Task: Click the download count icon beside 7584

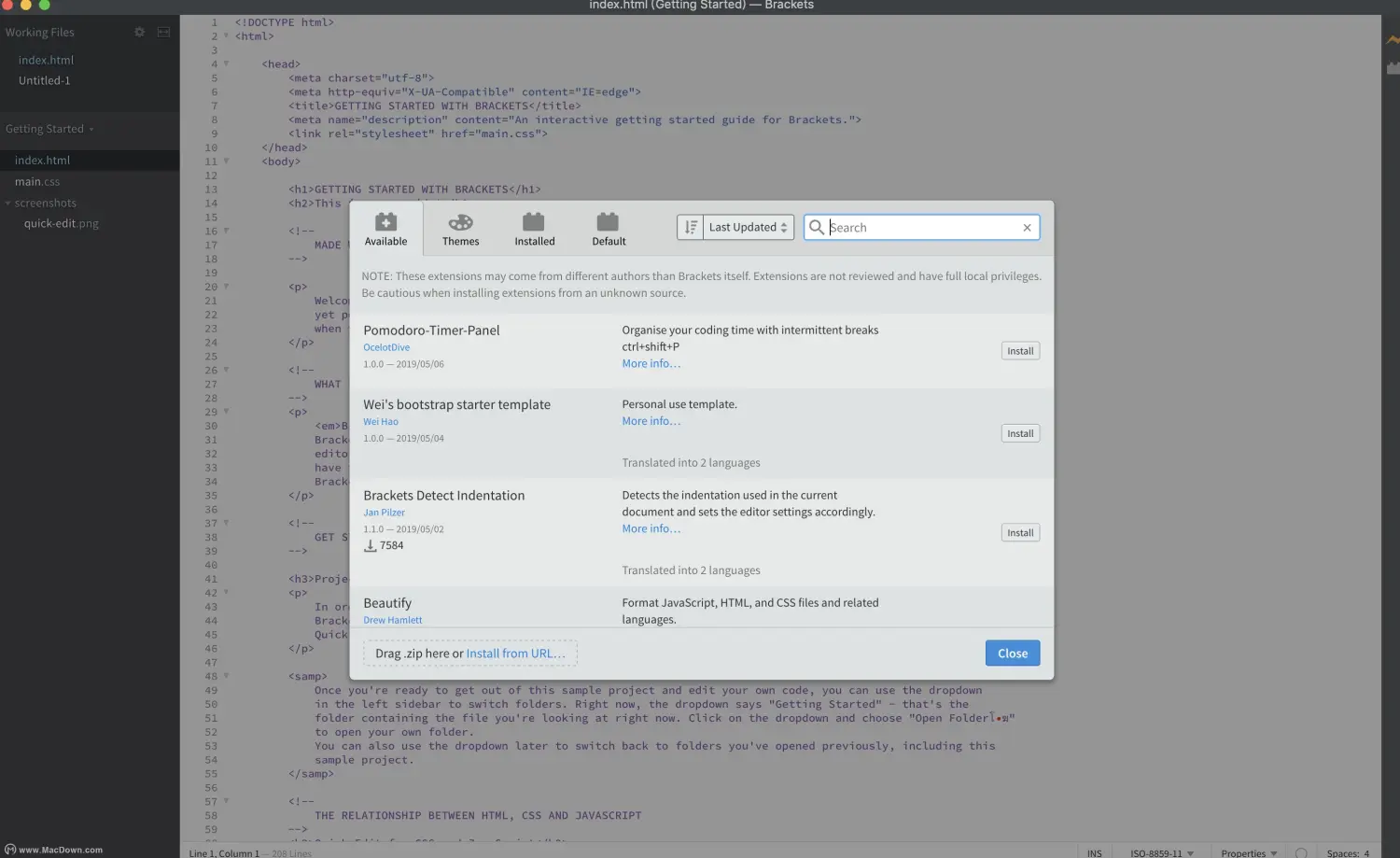Action: pos(371,545)
